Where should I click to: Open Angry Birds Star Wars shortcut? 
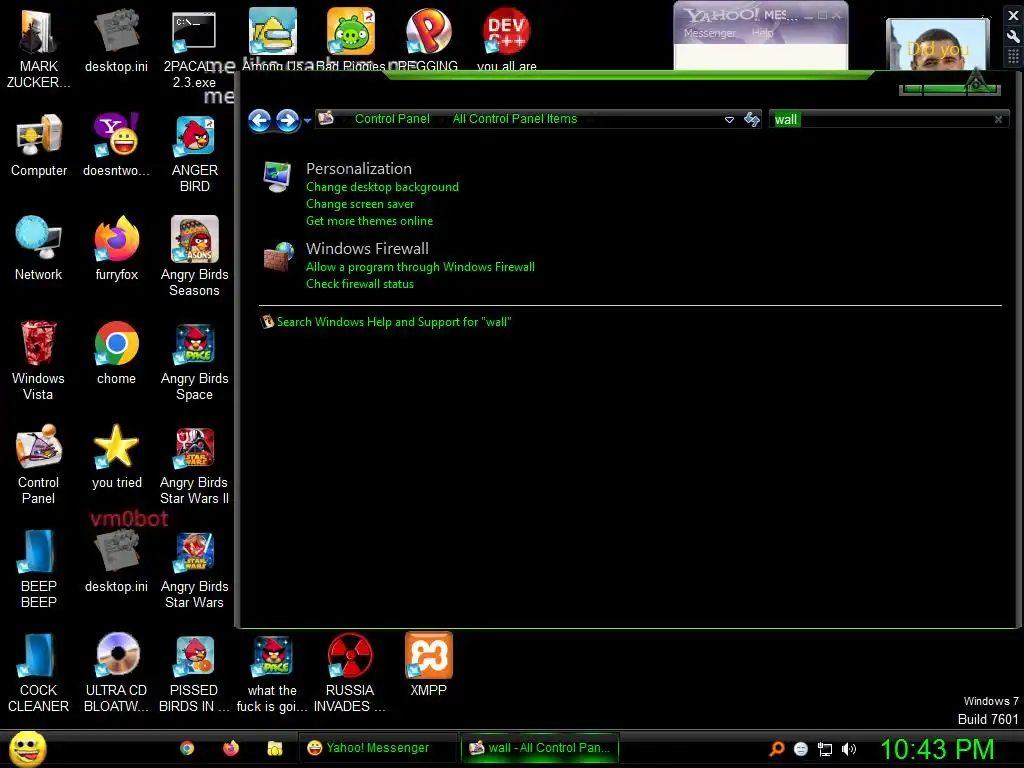click(x=194, y=569)
